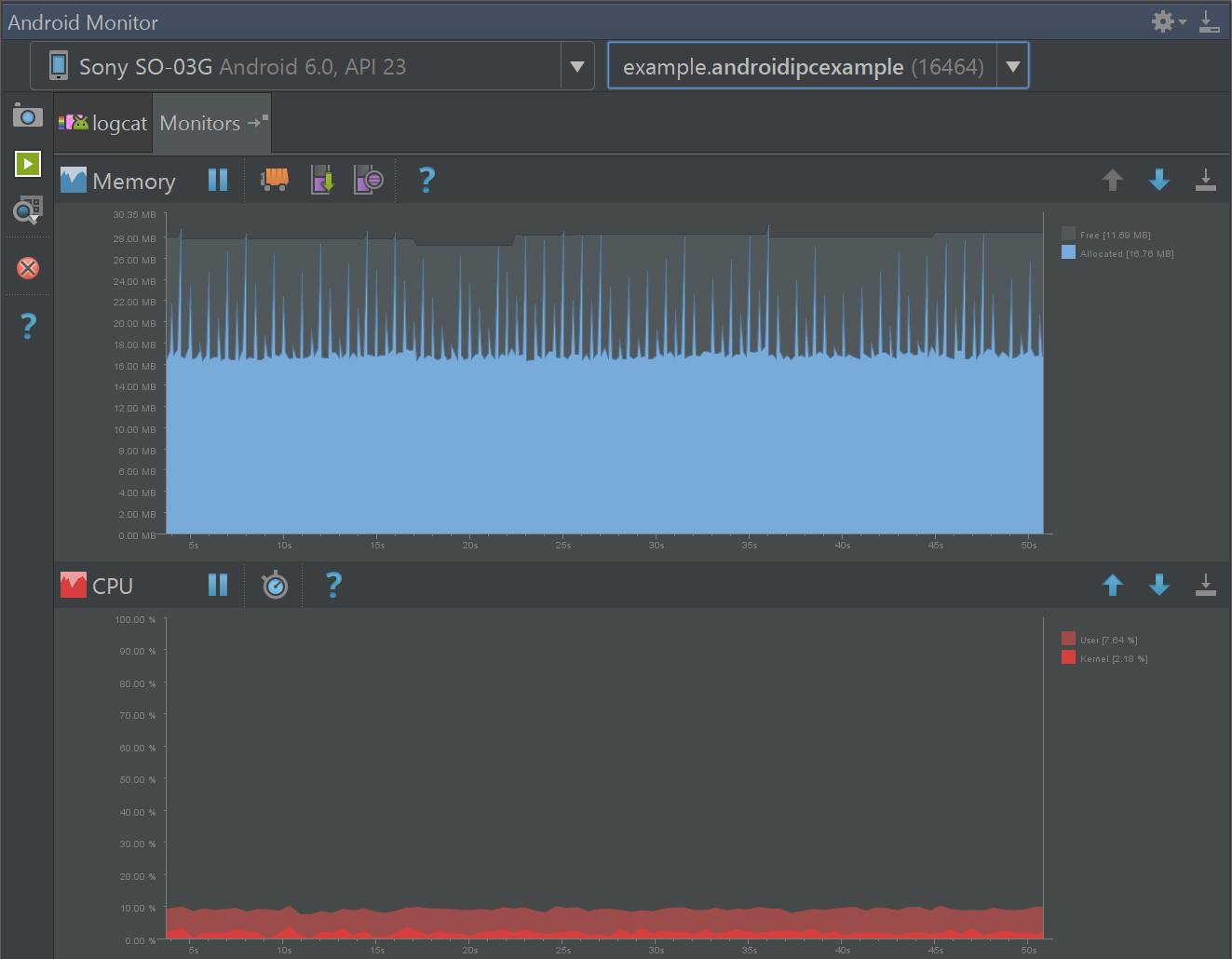
Task: Open the Layout Inspector
Action: (27, 209)
